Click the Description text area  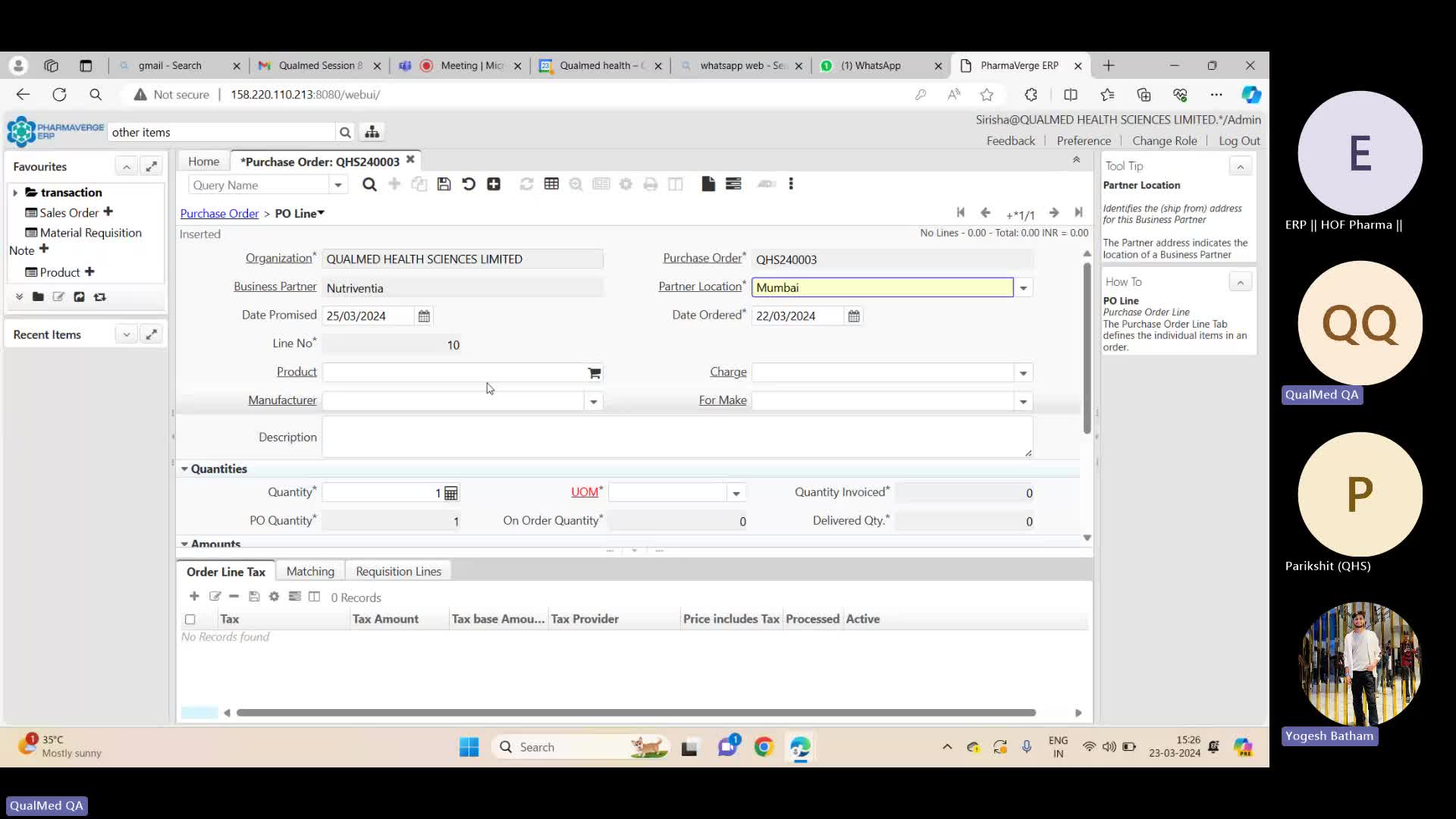(x=677, y=438)
